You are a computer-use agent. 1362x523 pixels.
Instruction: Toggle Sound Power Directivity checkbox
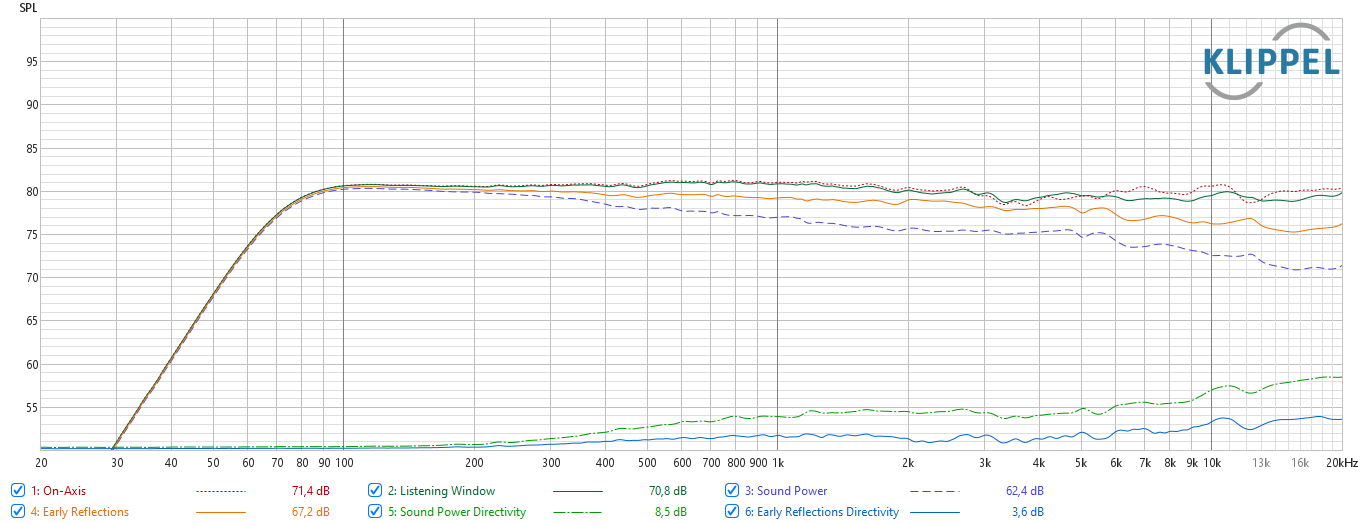375,512
